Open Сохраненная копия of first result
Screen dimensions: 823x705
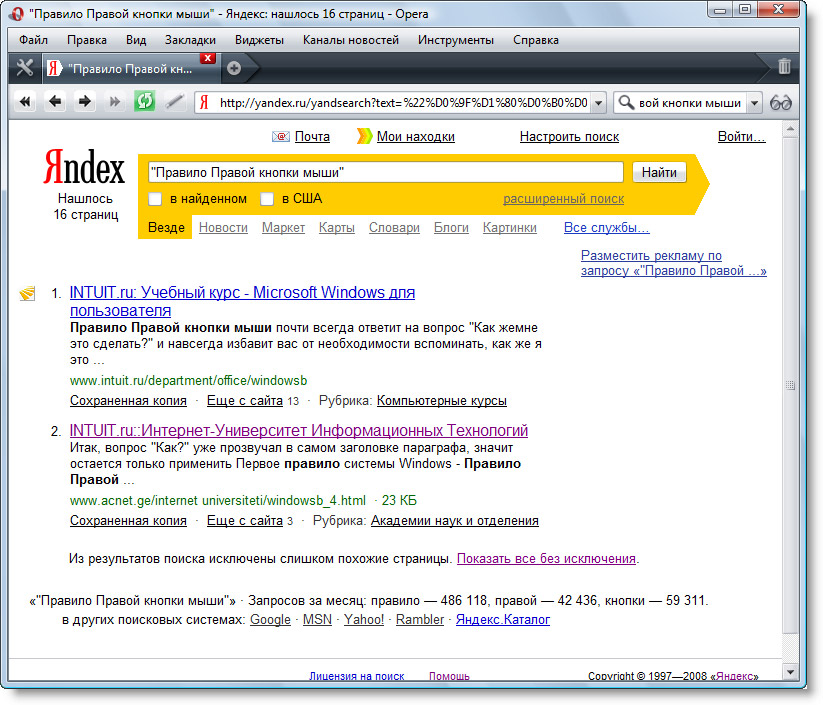(128, 401)
